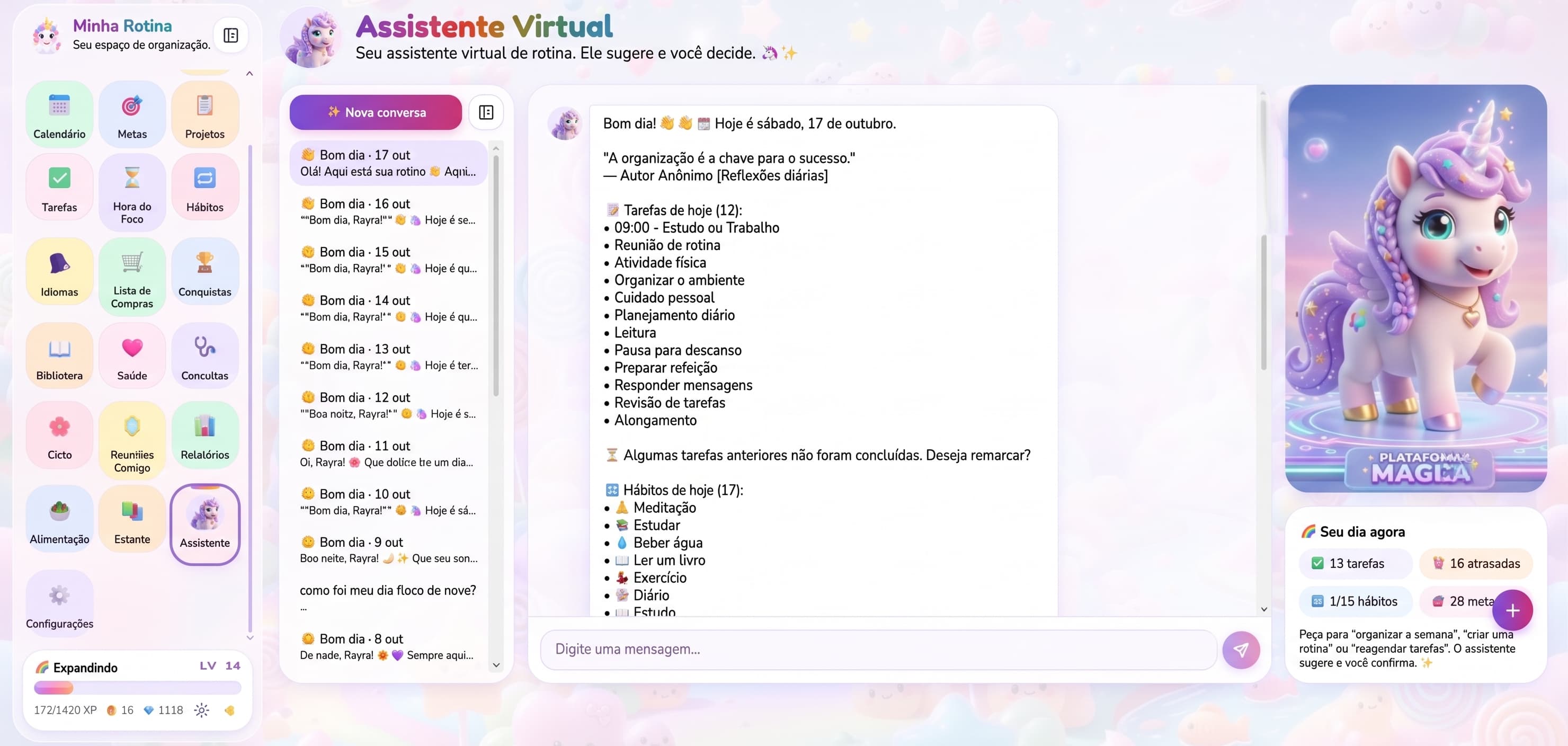
Task: Collapse the Minha Rotina sidebar
Action: [230, 35]
